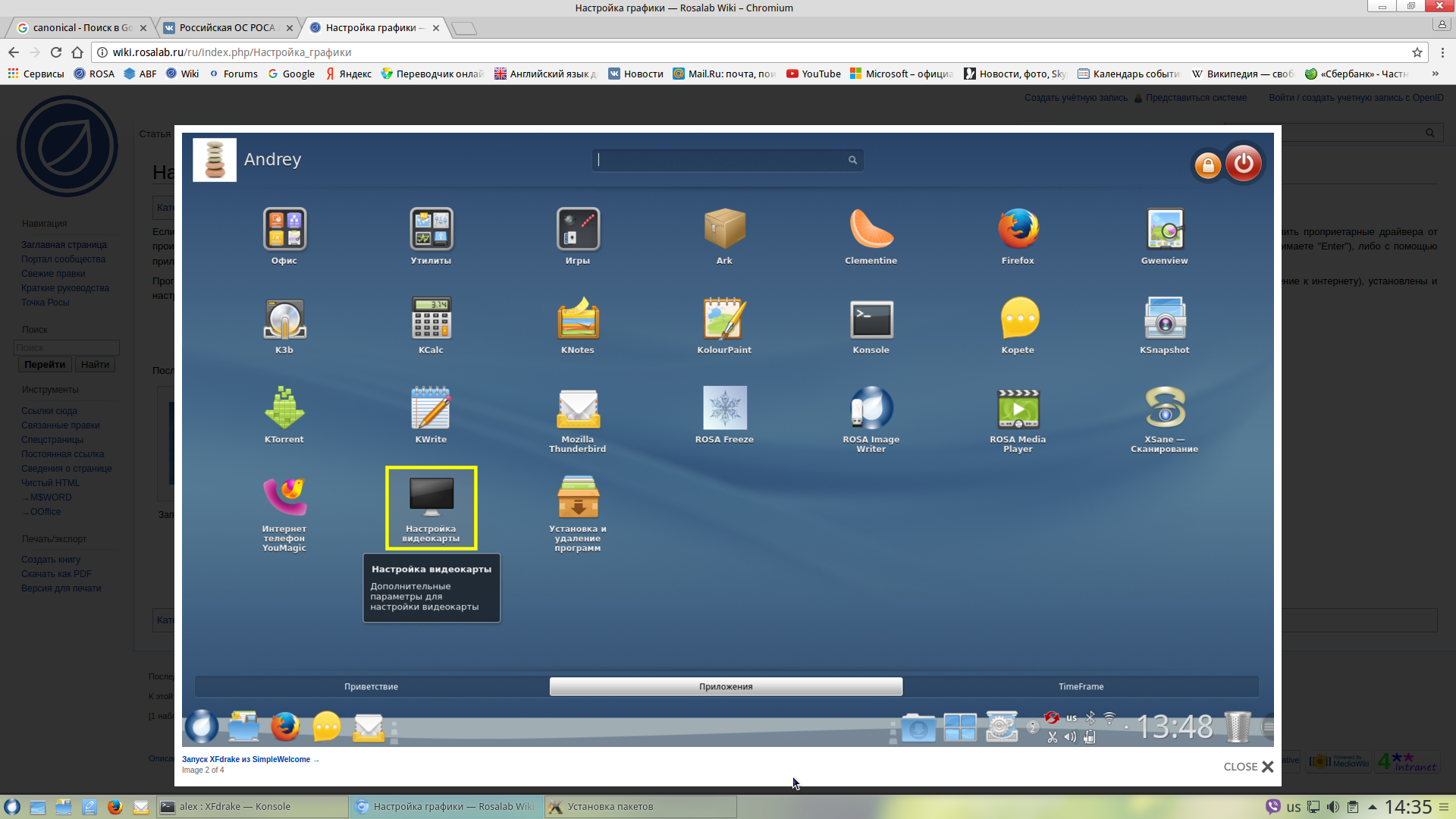This screenshot has width=1456, height=819.
Task: Reload the current wiki page
Action: tap(56, 52)
